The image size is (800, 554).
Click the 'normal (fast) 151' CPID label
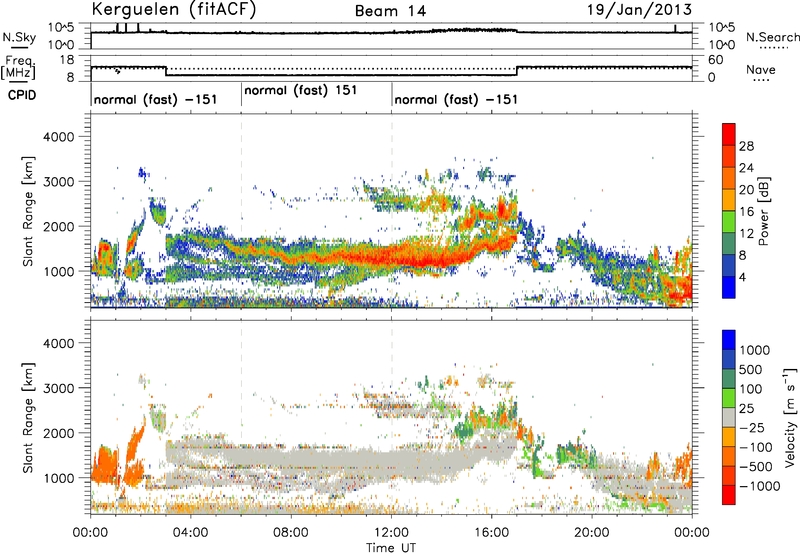tap(301, 91)
